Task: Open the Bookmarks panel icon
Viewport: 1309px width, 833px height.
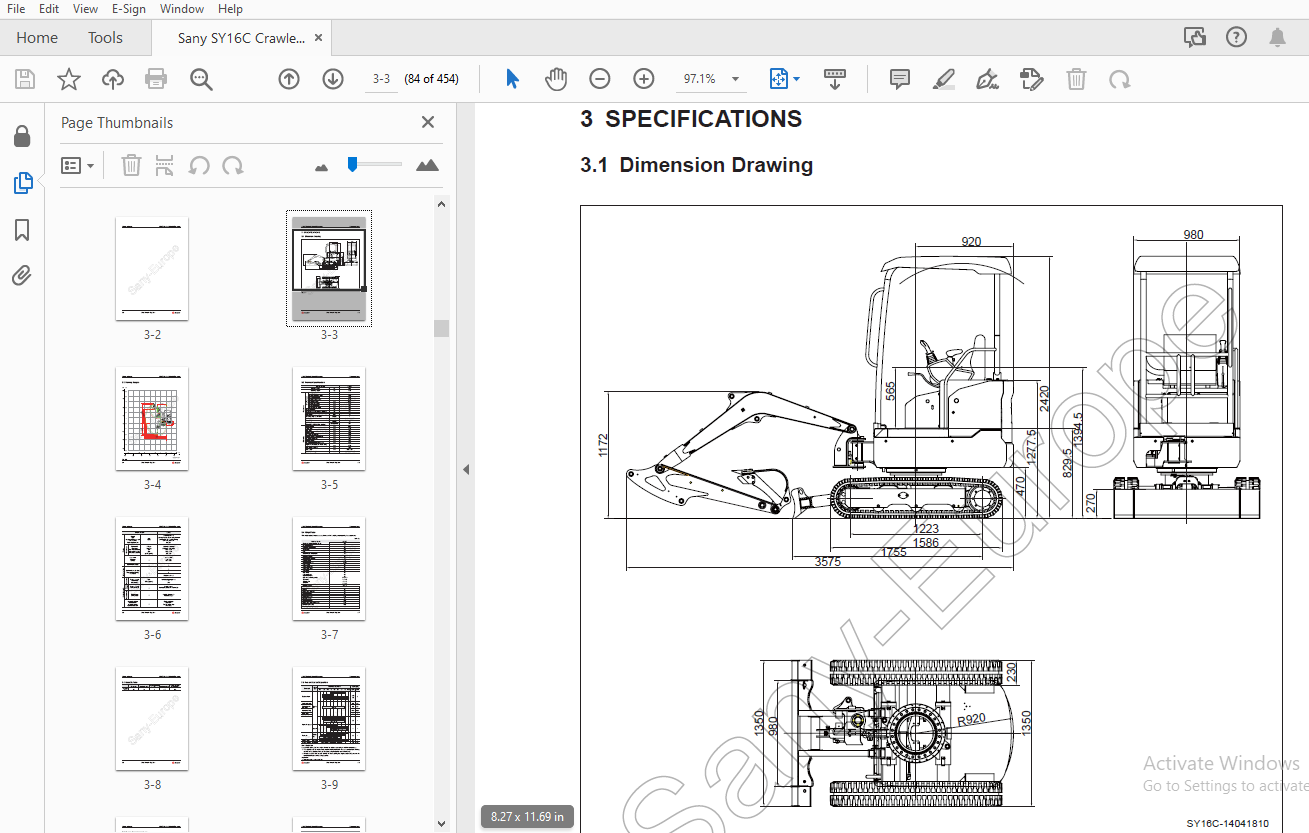Action: pos(22,231)
